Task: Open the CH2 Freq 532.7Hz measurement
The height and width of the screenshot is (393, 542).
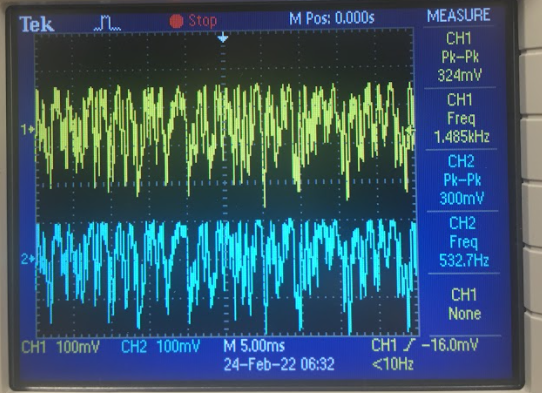Action: (x=464, y=242)
